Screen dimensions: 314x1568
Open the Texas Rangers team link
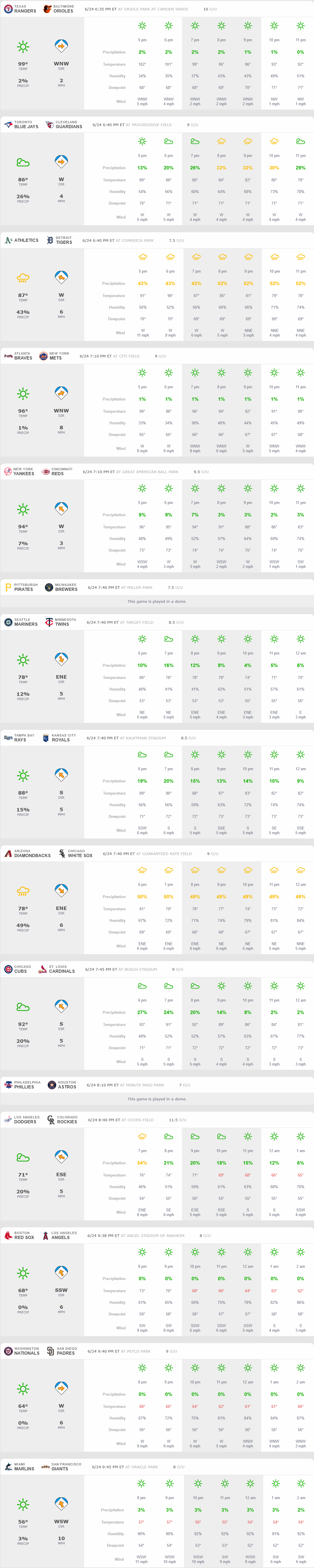(25, 9)
